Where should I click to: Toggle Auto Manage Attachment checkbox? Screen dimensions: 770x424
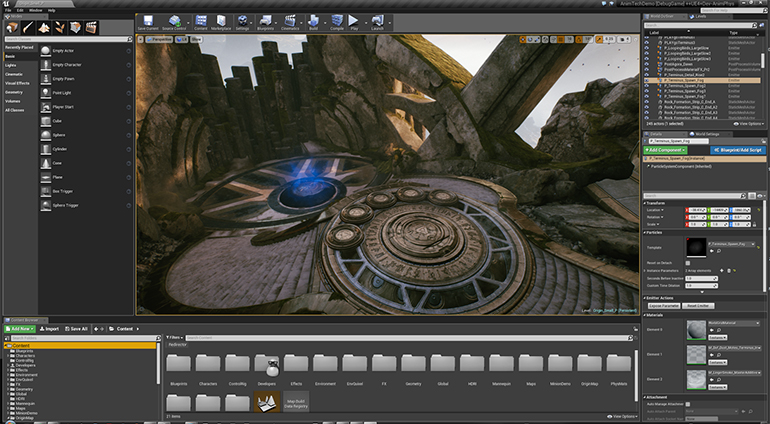tap(688, 404)
